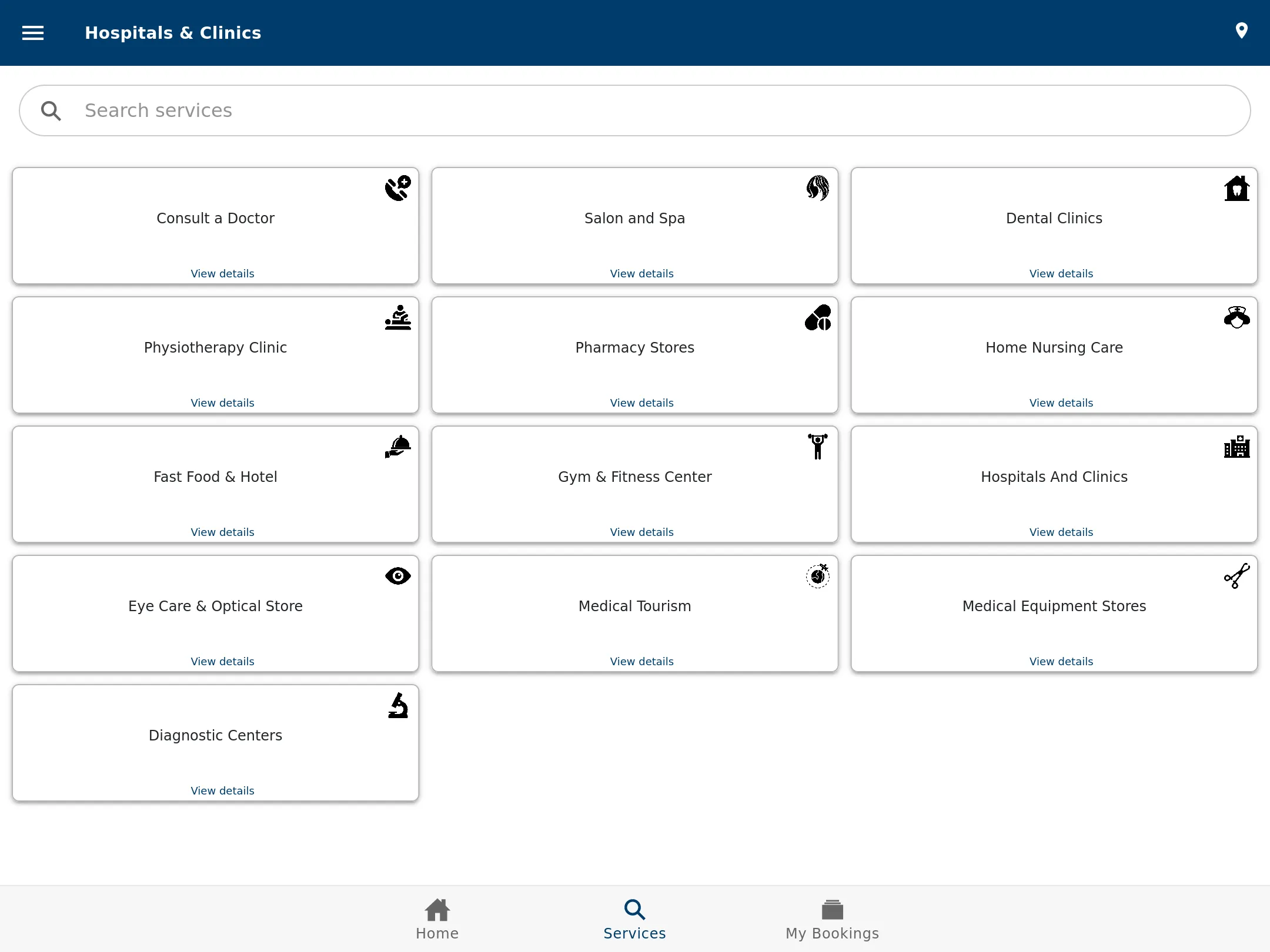Screen dimensions: 1270x952
Task: Tap the location pin icon
Action: pyautogui.click(x=1241, y=31)
